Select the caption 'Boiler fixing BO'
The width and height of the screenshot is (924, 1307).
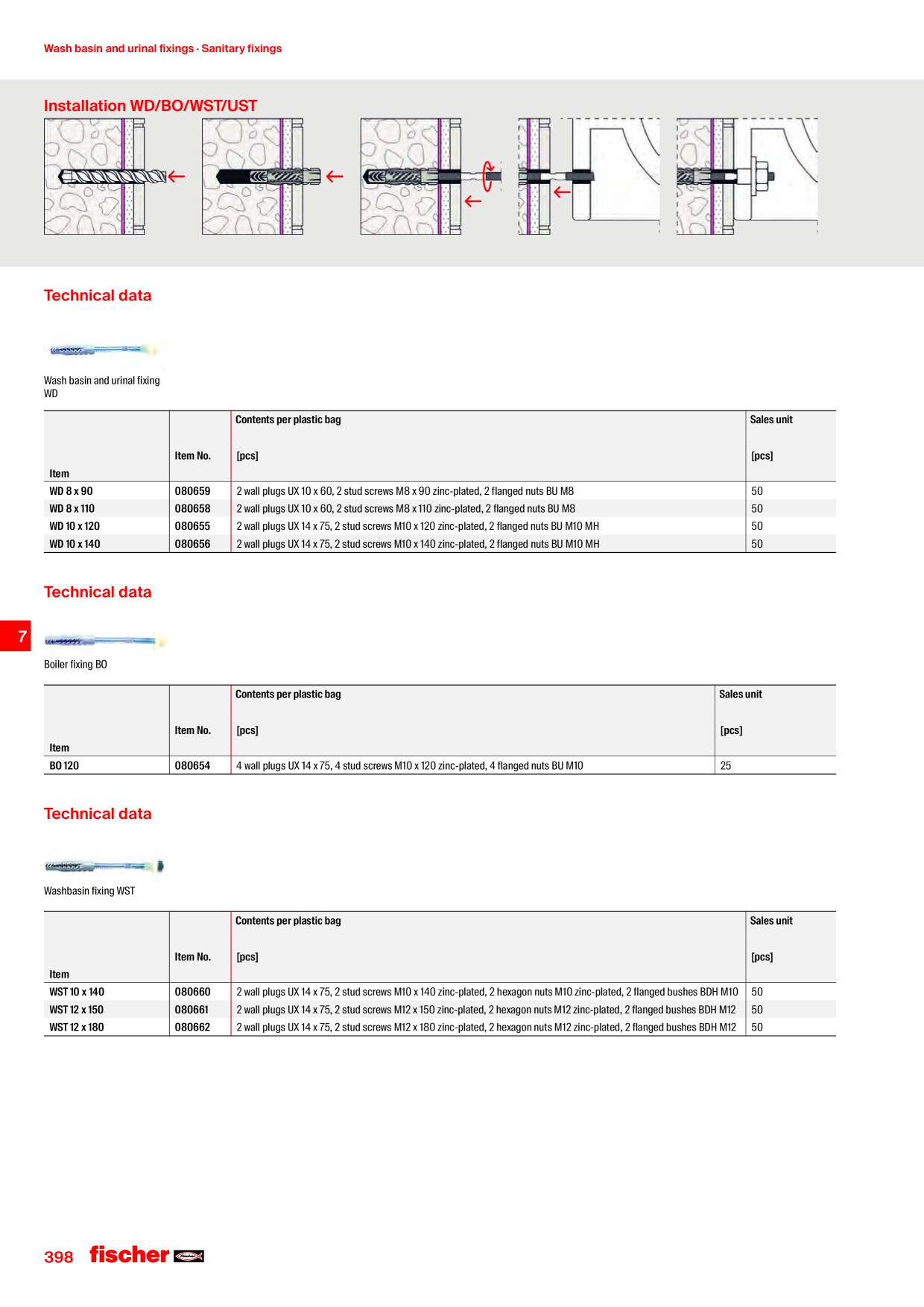point(75,665)
